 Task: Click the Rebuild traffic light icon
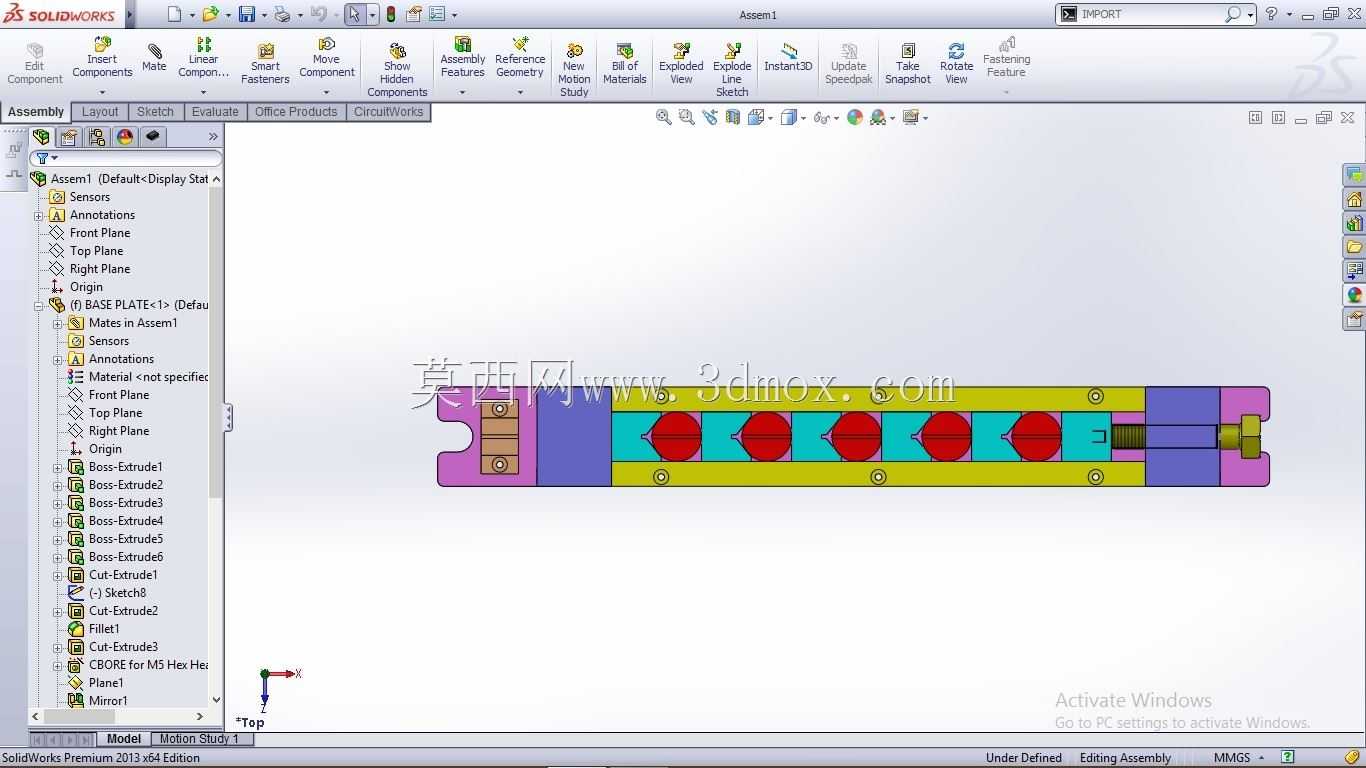pyautogui.click(x=391, y=14)
